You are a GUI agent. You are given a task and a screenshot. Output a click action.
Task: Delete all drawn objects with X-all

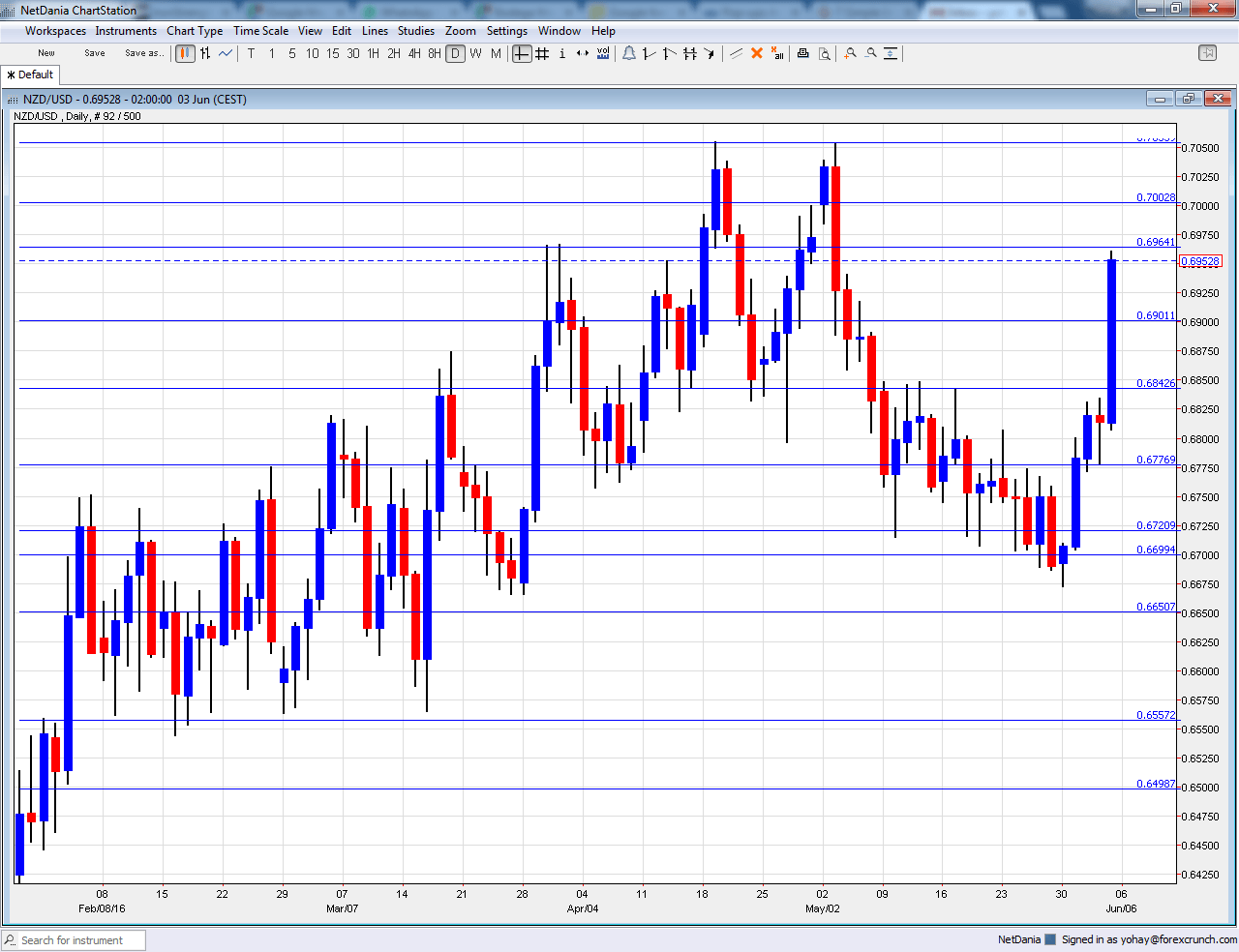[x=777, y=53]
